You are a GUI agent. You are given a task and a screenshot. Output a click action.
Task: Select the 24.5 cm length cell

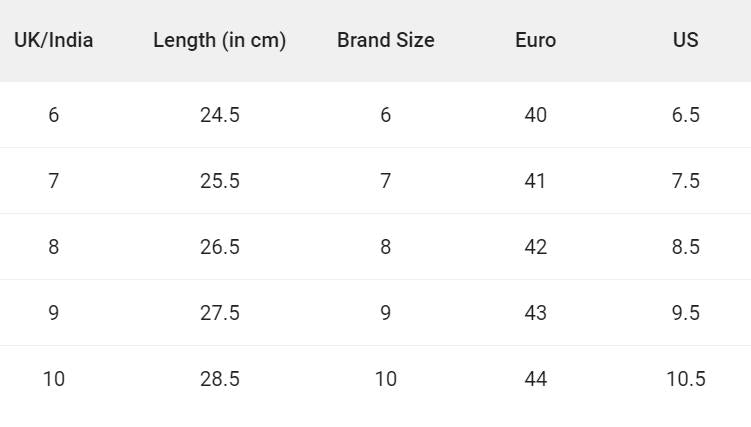click(x=219, y=115)
